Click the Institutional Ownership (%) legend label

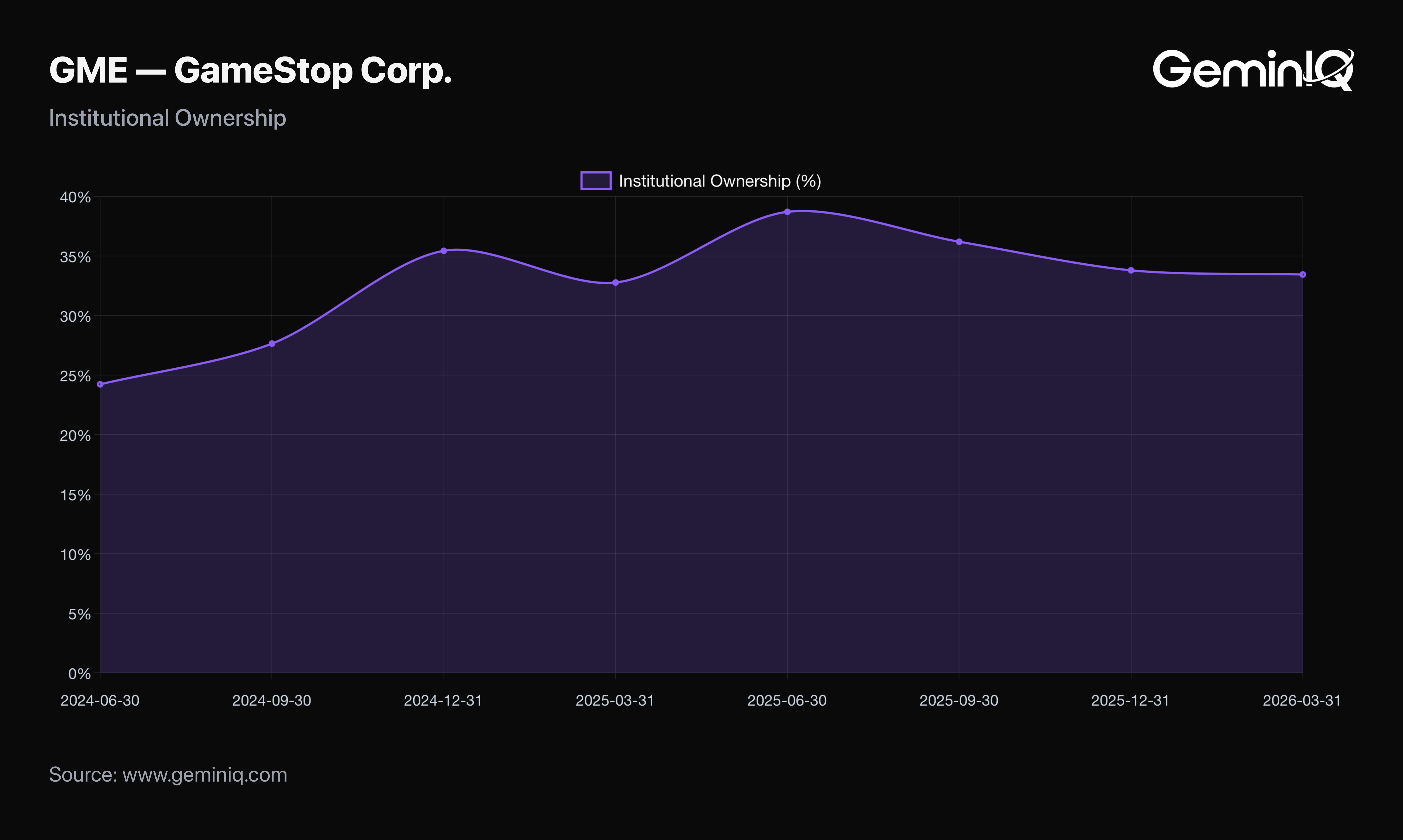[720, 181]
